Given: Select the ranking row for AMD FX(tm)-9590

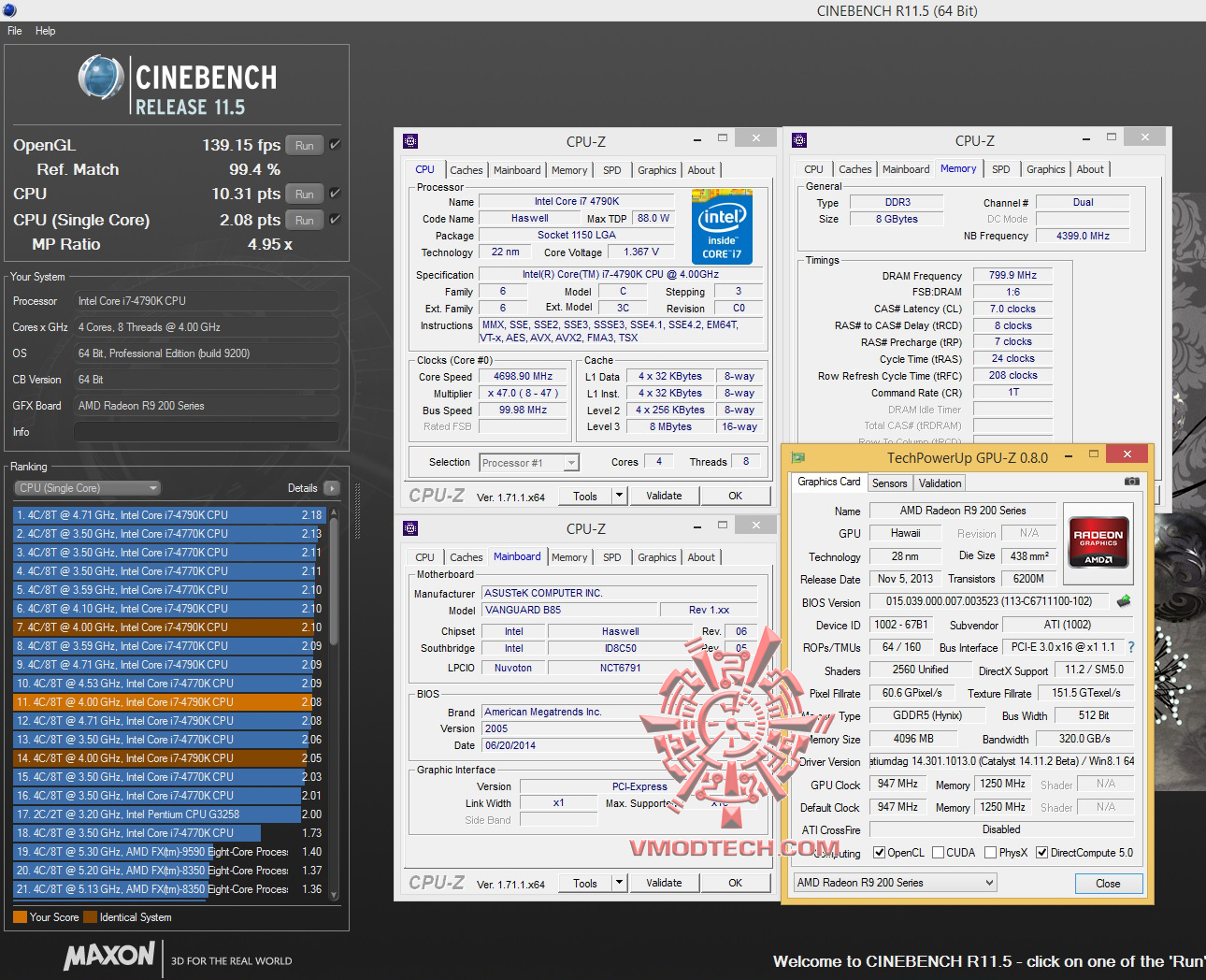Looking at the screenshot, I should pyautogui.click(x=168, y=852).
